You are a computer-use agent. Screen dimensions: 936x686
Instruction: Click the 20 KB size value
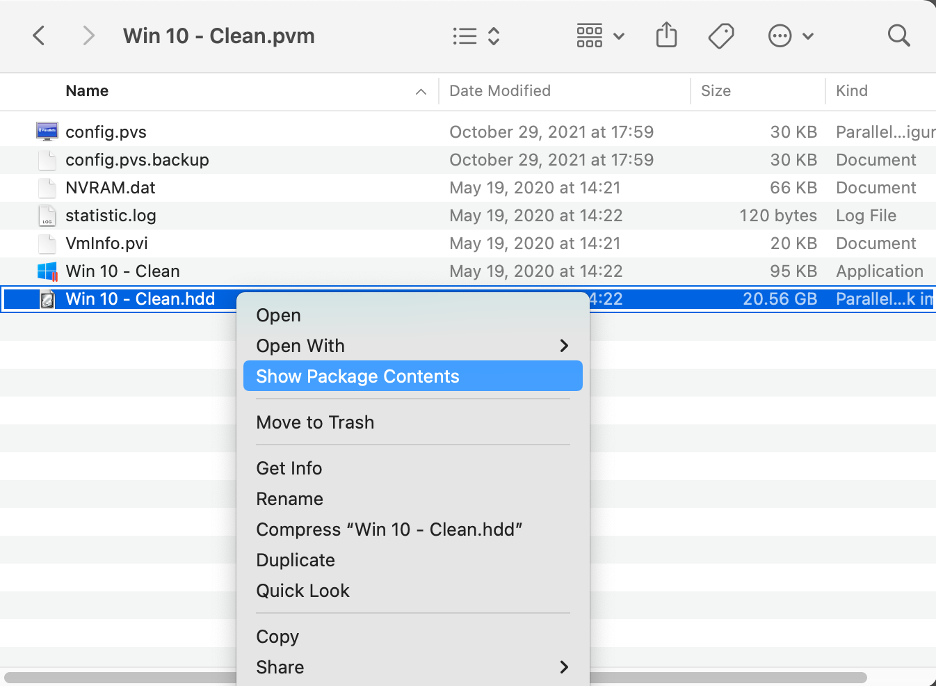pyautogui.click(x=793, y=243)
